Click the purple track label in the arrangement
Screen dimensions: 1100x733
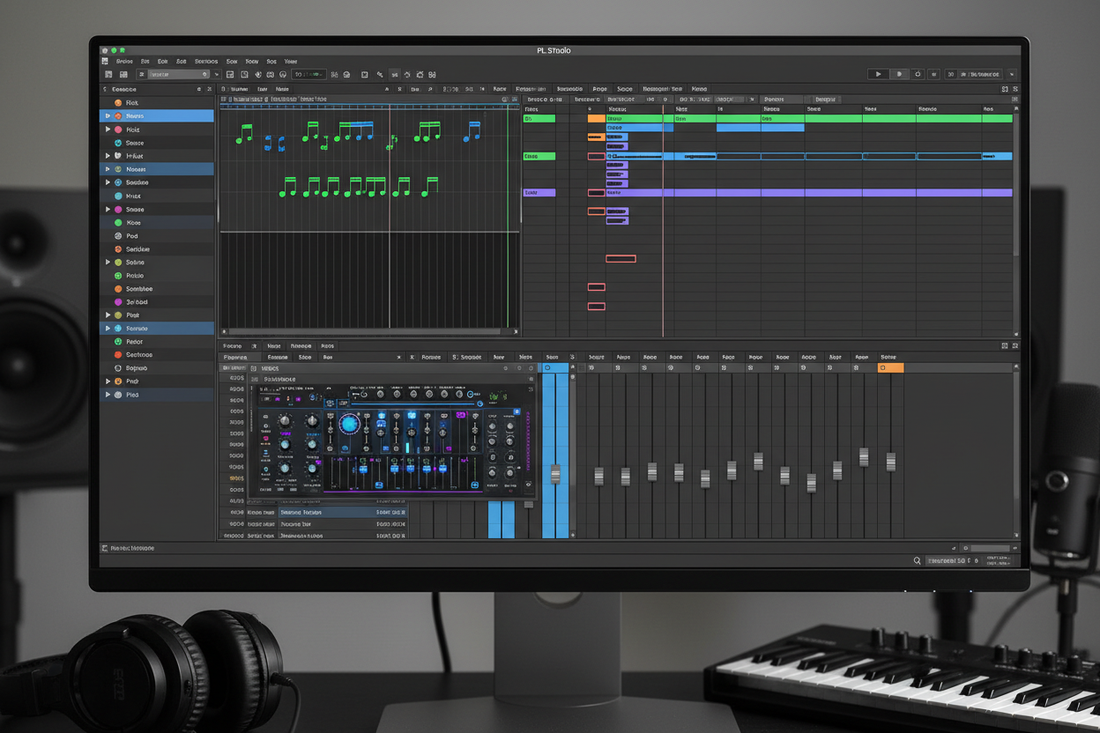coord(539,192)
